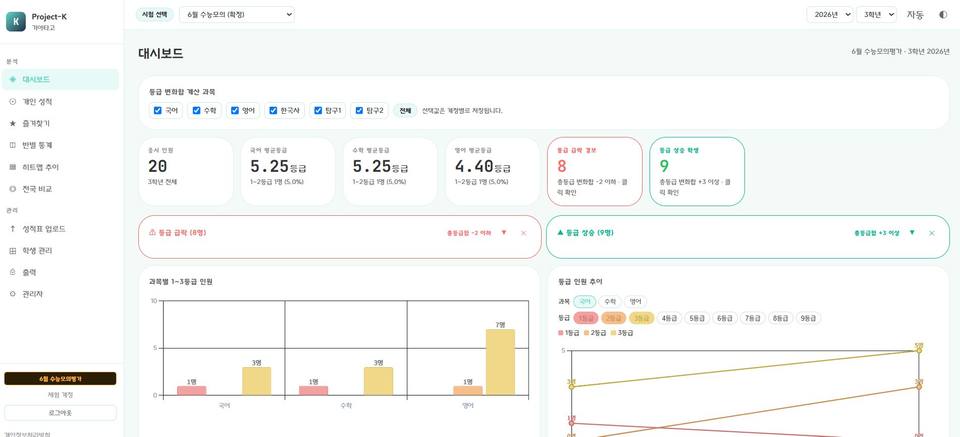Click the 영어 평균등급 card
This screenshot has height=437, width=960.
[492, 171]
